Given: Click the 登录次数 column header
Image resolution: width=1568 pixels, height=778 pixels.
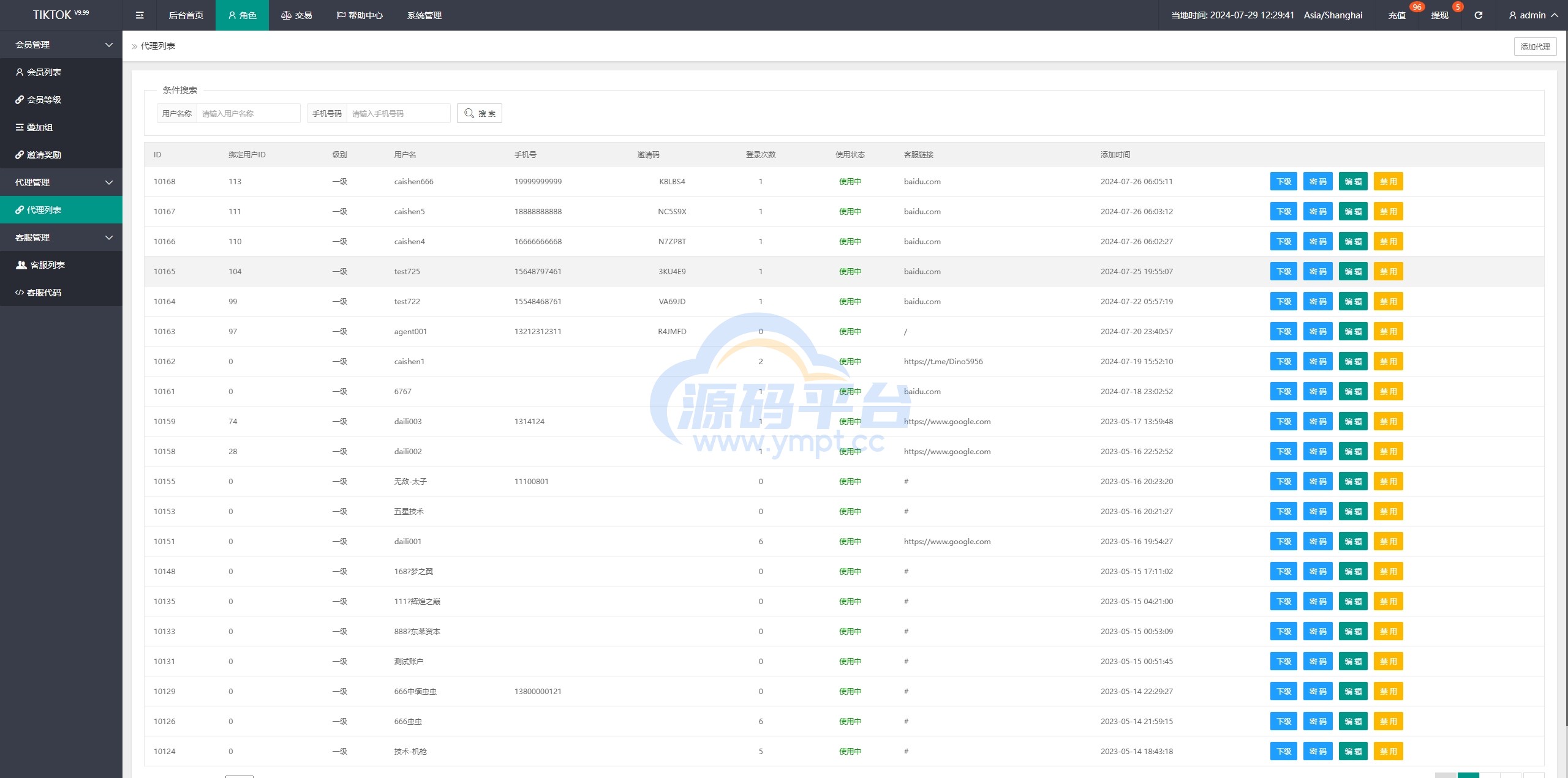Looking at the screenshot, I should tap(761, 154).
